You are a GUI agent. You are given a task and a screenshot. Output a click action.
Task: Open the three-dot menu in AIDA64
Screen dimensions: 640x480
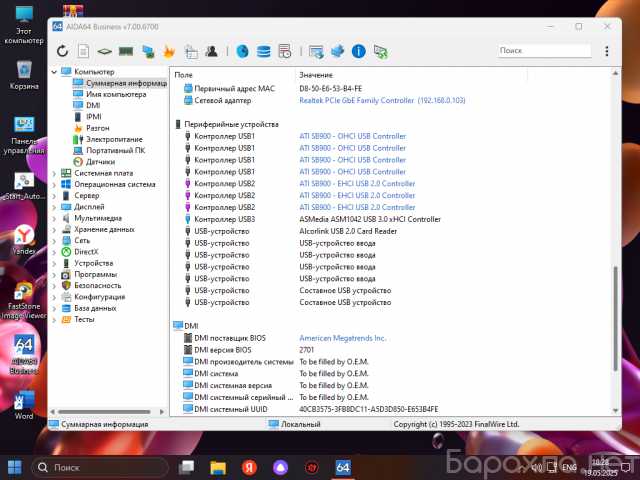607,51
